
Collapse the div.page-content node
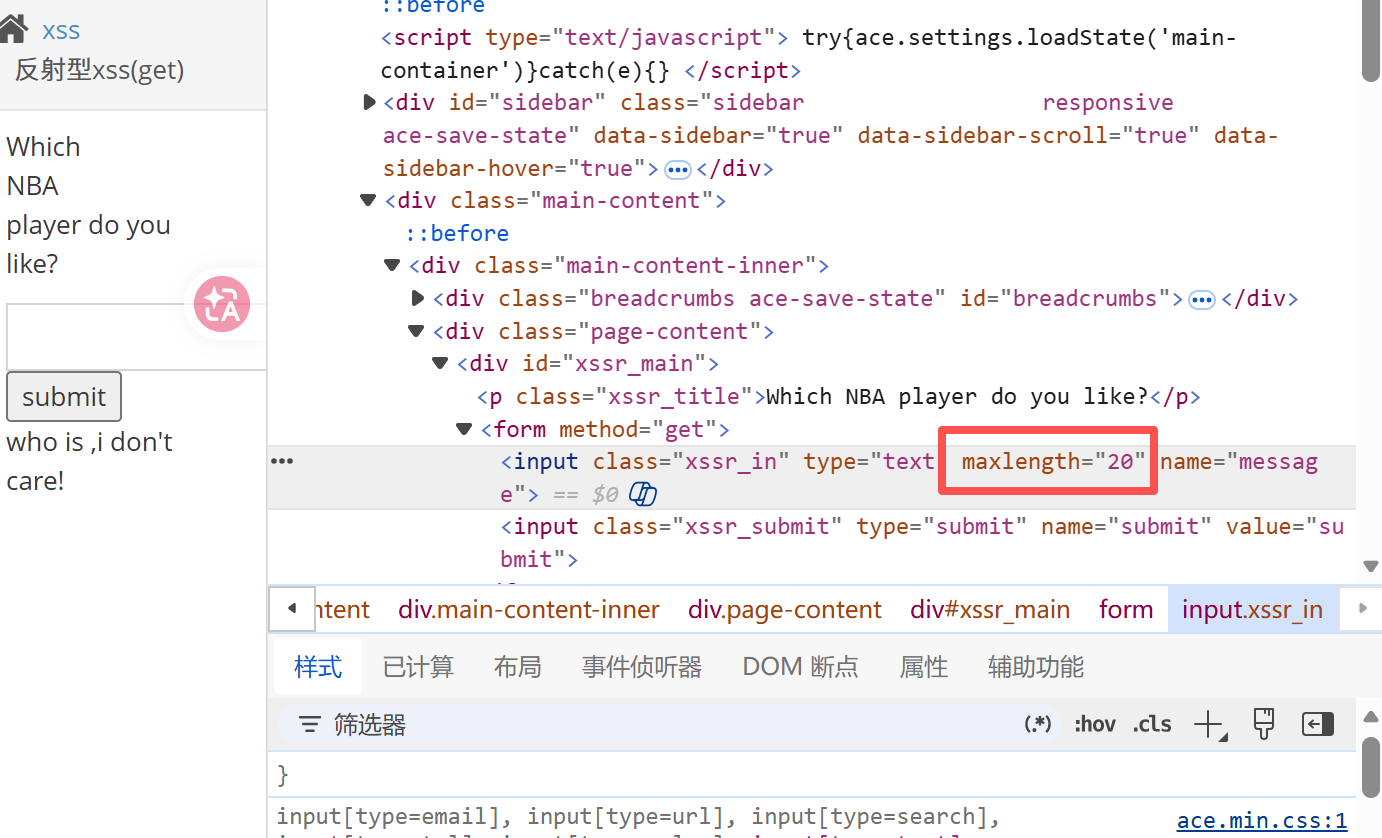[x=416, y=331]
